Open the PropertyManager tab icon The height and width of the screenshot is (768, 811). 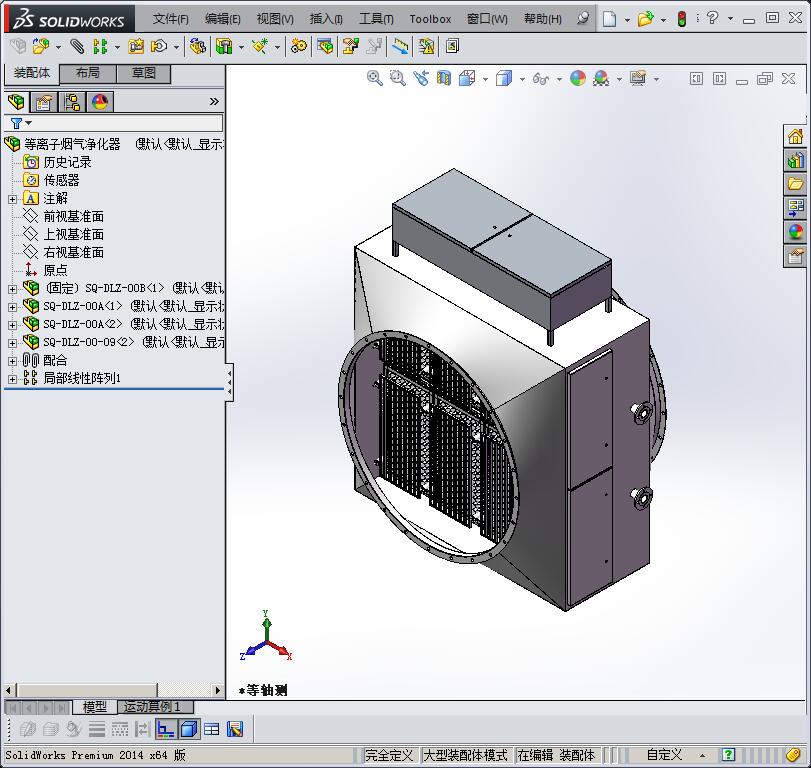(x=44, y=102)
